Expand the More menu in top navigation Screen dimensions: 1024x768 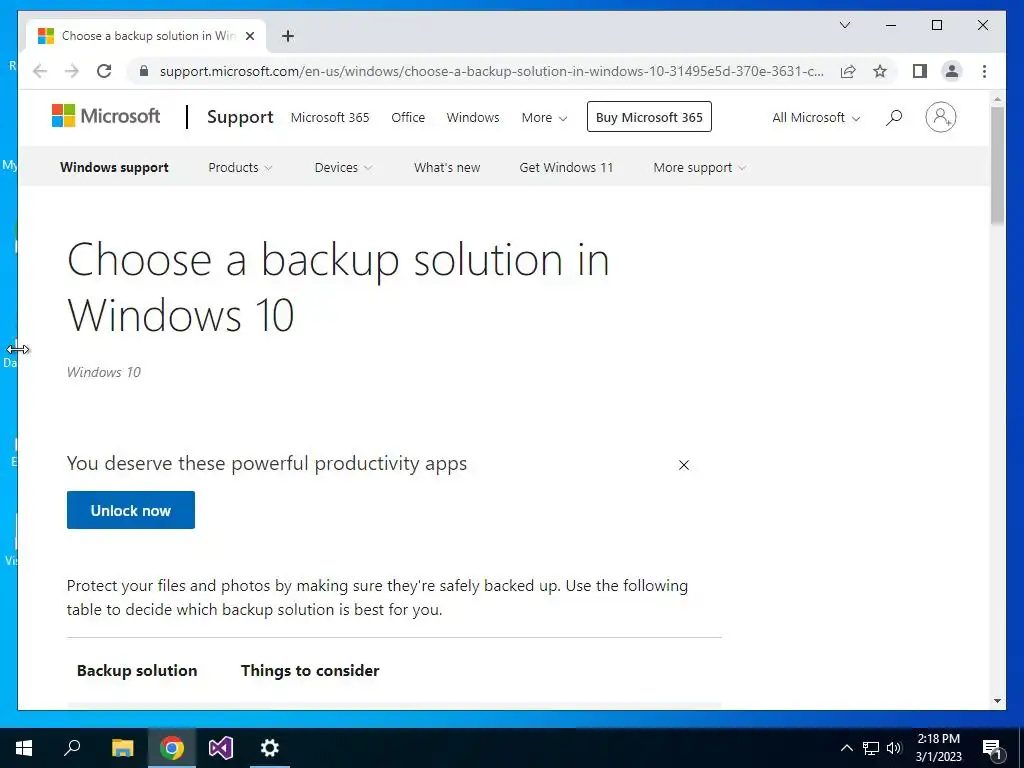pyautogui.click(x=544, y=118)
